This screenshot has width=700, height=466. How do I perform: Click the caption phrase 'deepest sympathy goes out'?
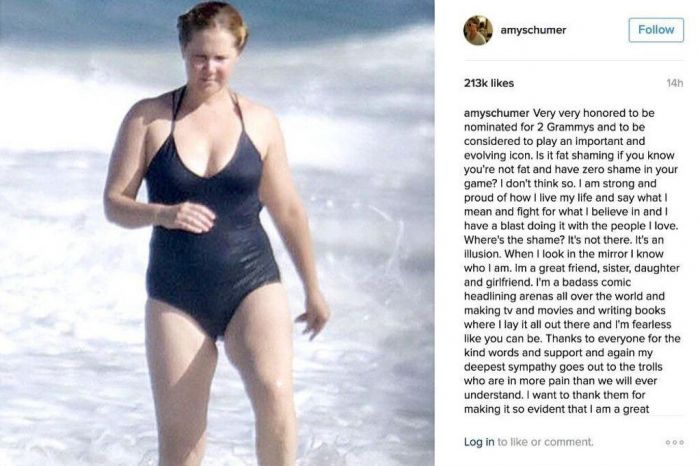[x=524, y=367]
